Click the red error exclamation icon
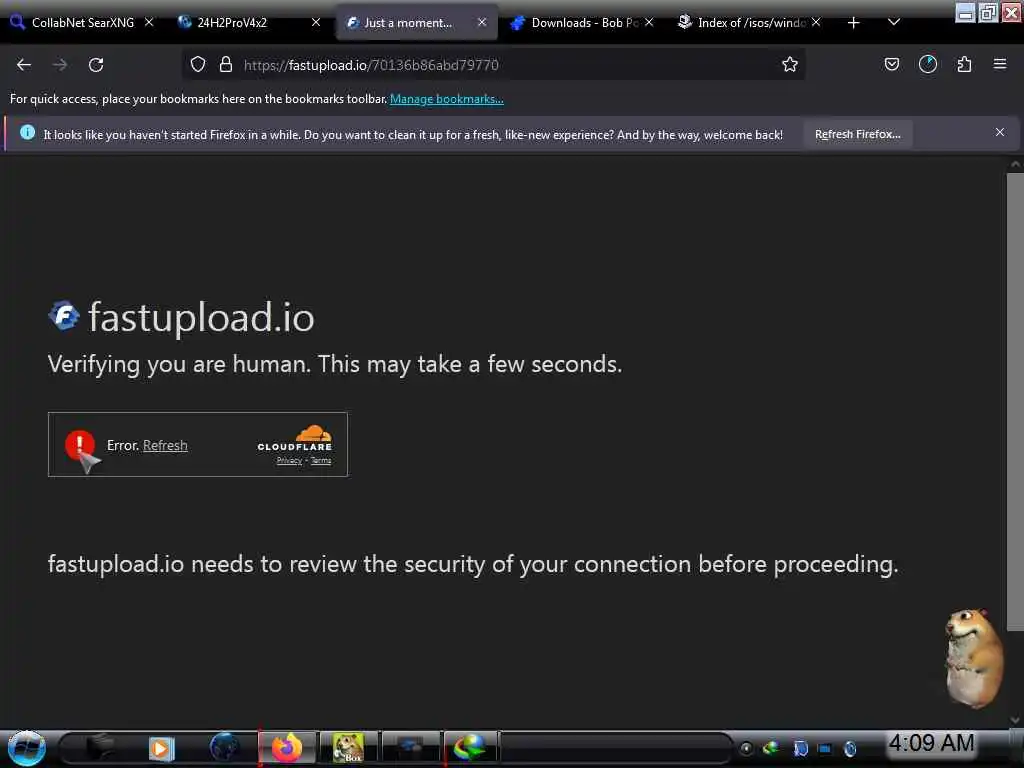The height and width of the screenshot is (768, 1024). pyautogui.click(x=80, y=445)
